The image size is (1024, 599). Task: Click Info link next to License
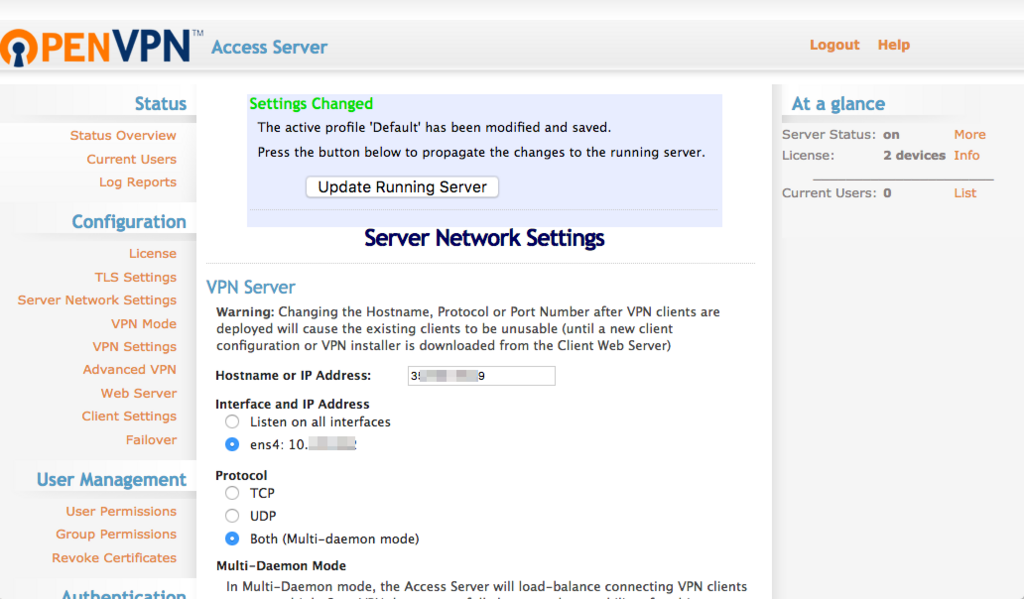(x=967, y=155)
